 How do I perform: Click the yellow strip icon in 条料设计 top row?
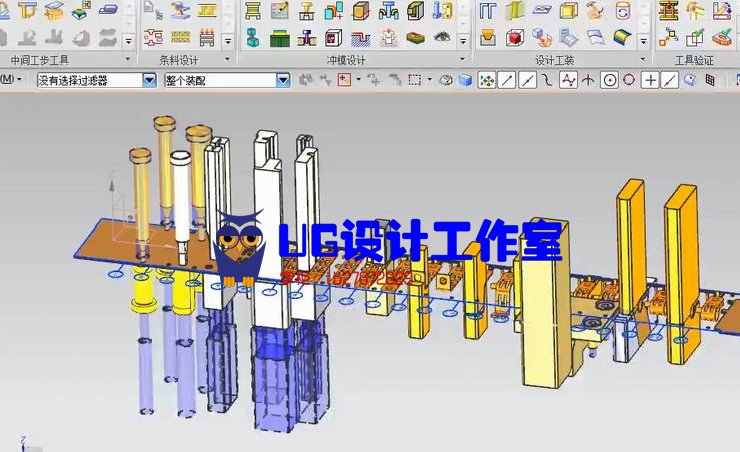(x=207, y=10)
